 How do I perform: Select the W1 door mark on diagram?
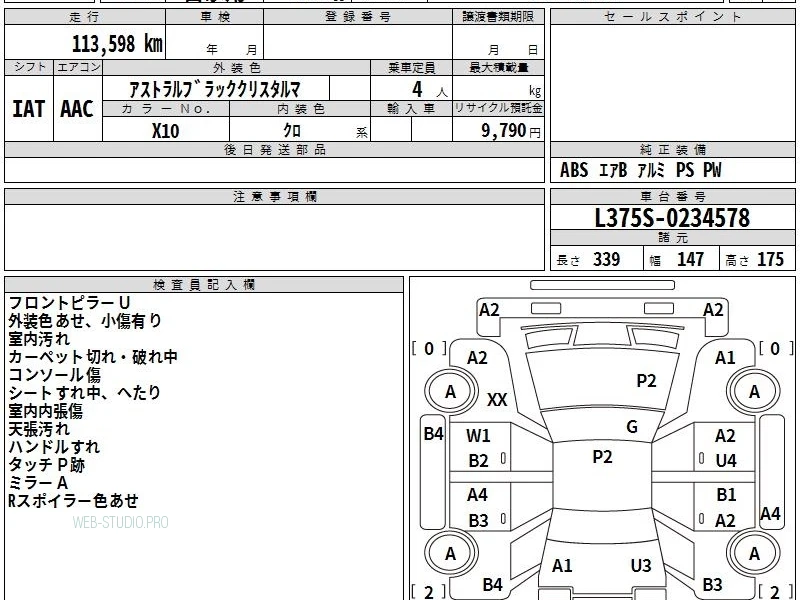tap(478, 436)
